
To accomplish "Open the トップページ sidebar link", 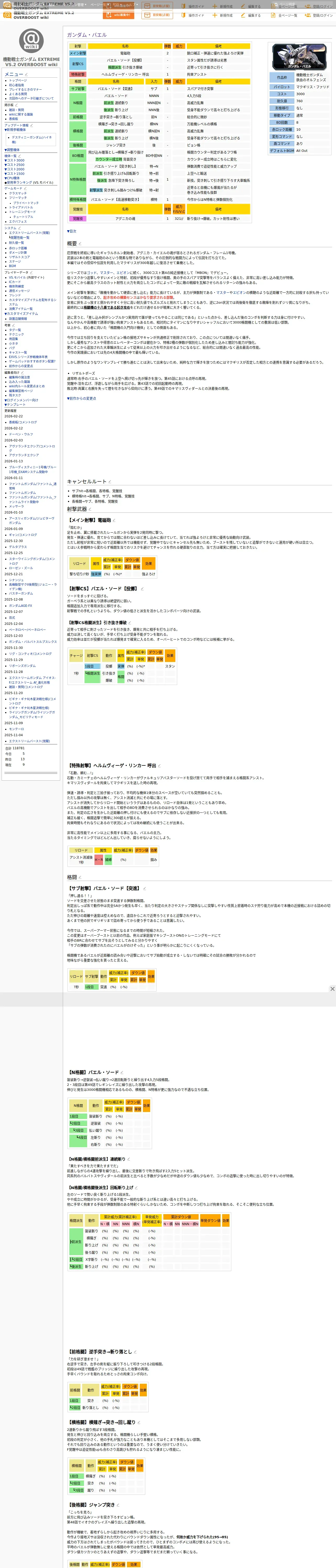I will [18, 80].
